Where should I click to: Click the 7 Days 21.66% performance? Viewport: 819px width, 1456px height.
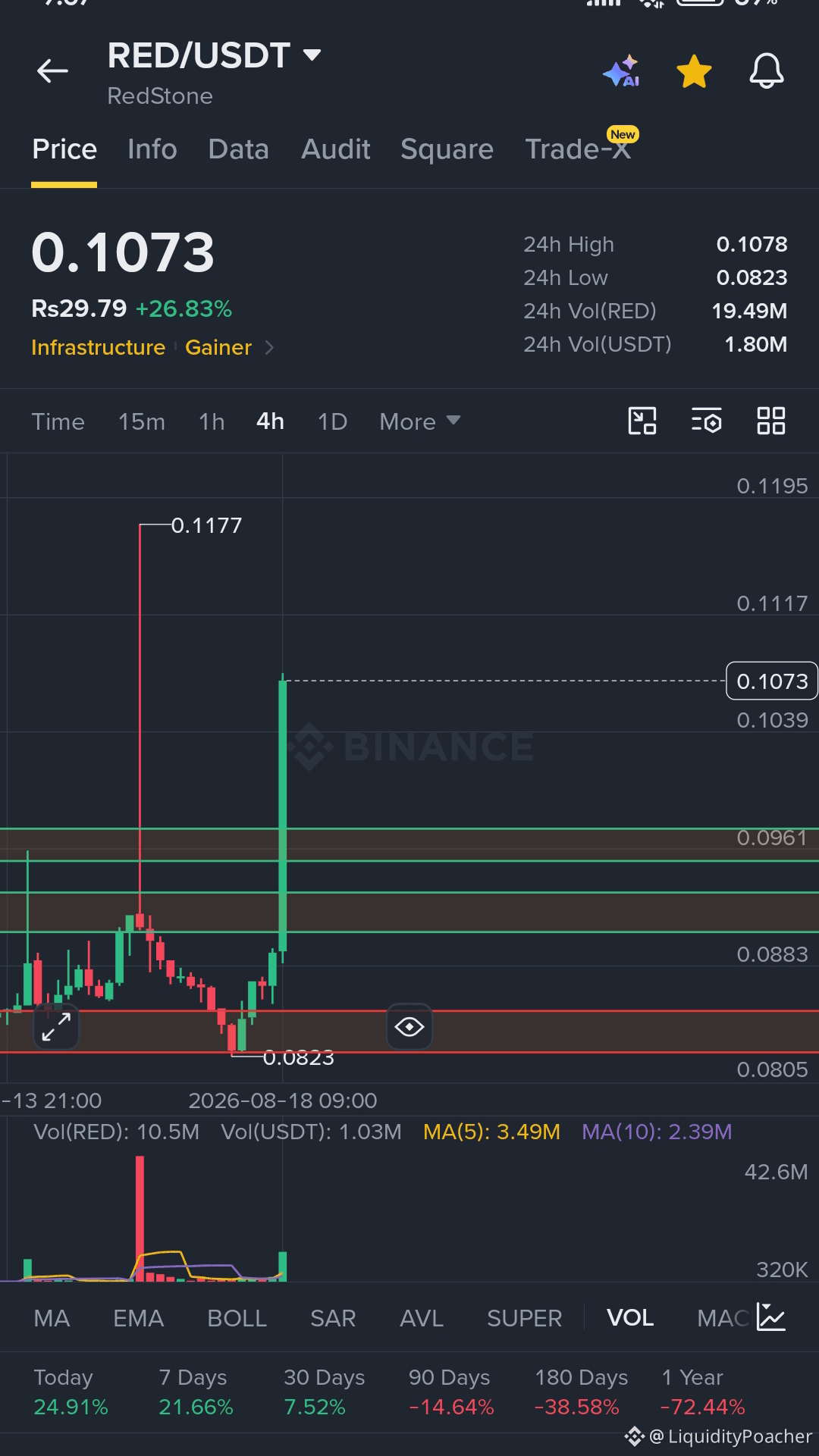[x=196, y=1392]
